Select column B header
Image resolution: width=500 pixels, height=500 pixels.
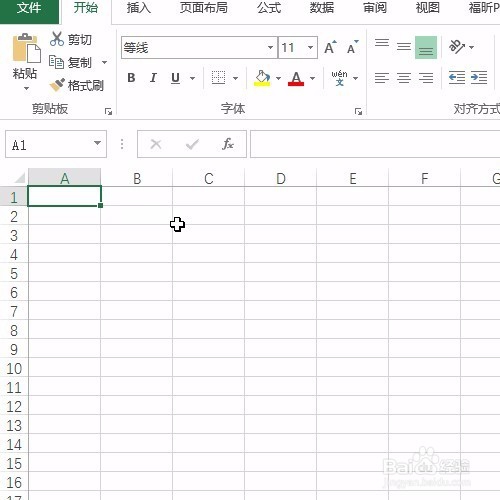137,179
